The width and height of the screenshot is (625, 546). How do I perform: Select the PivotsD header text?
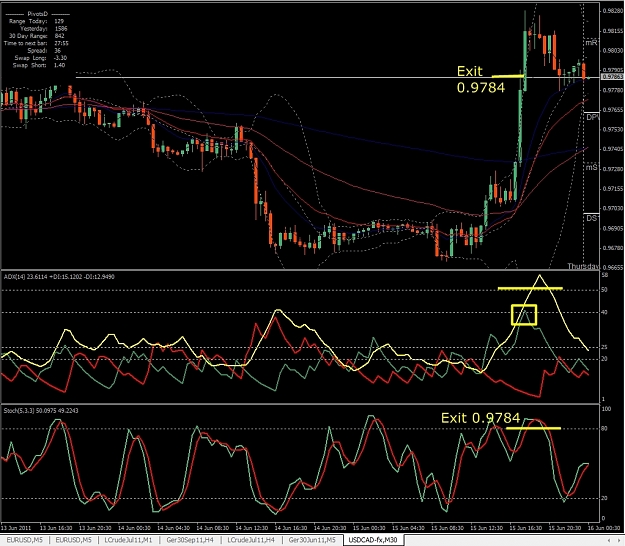tap(37, 14)
